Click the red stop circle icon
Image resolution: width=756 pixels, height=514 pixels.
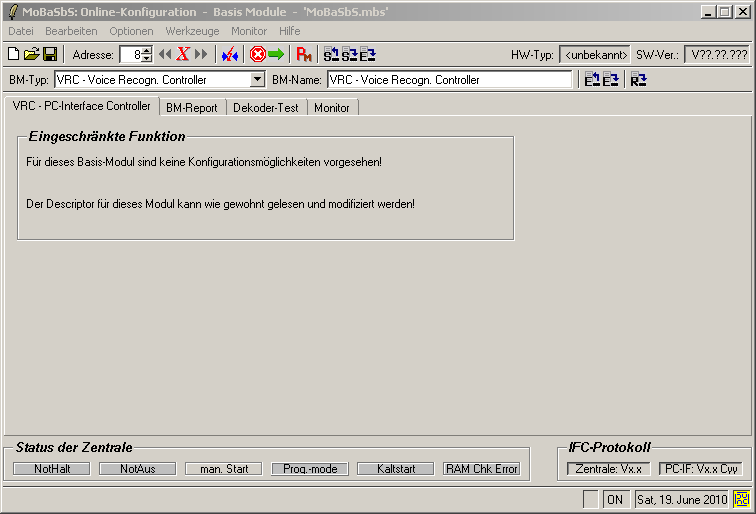coord(257,55)
